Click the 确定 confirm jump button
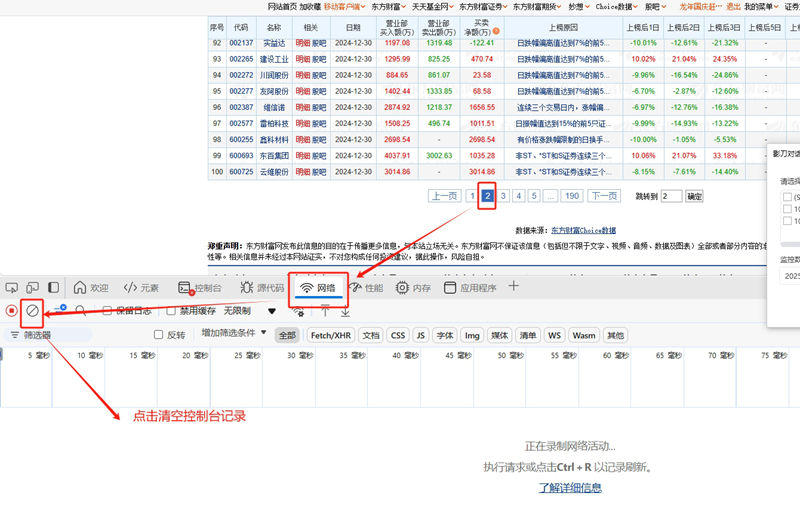 click(694, 196)
